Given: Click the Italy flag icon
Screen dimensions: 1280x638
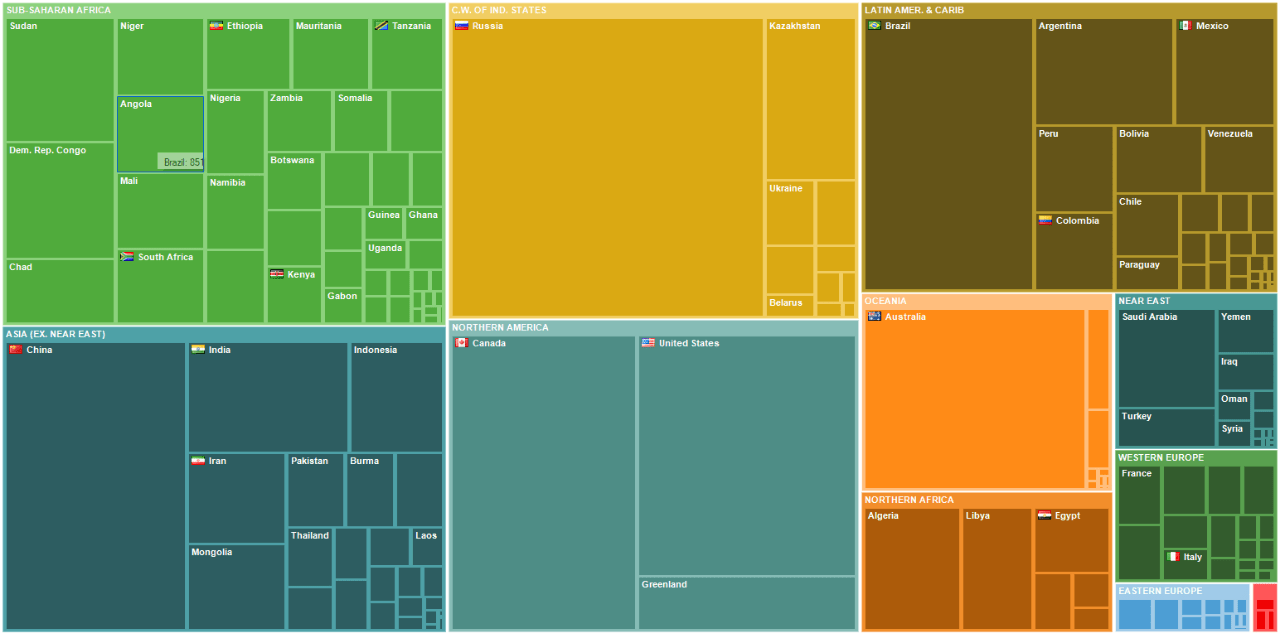Looking at the screenshot, I should (x=1173, y=557).
